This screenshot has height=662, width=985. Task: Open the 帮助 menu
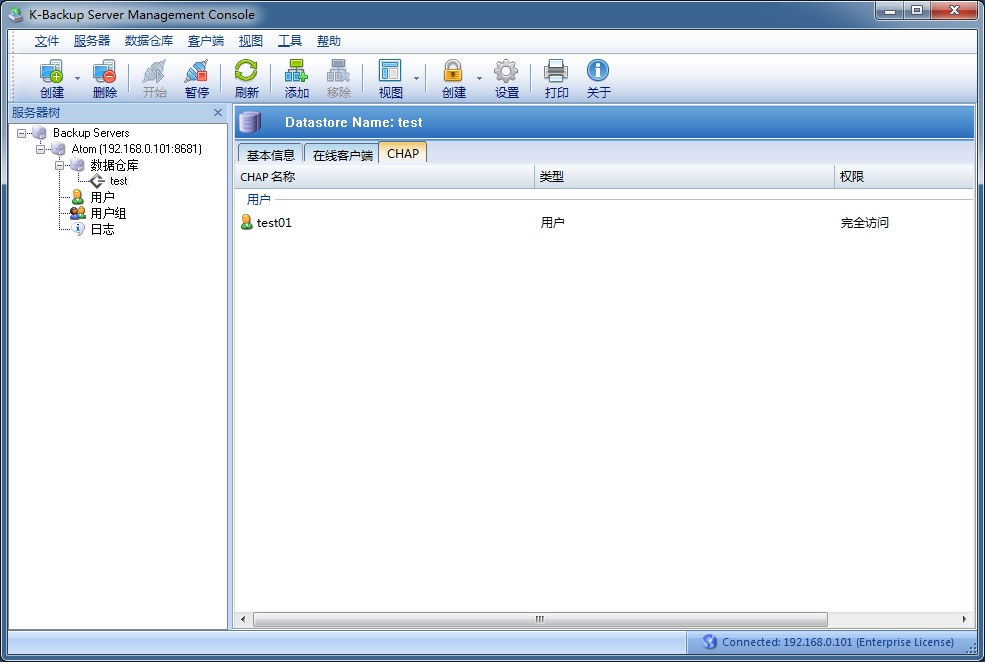(329, 41)
